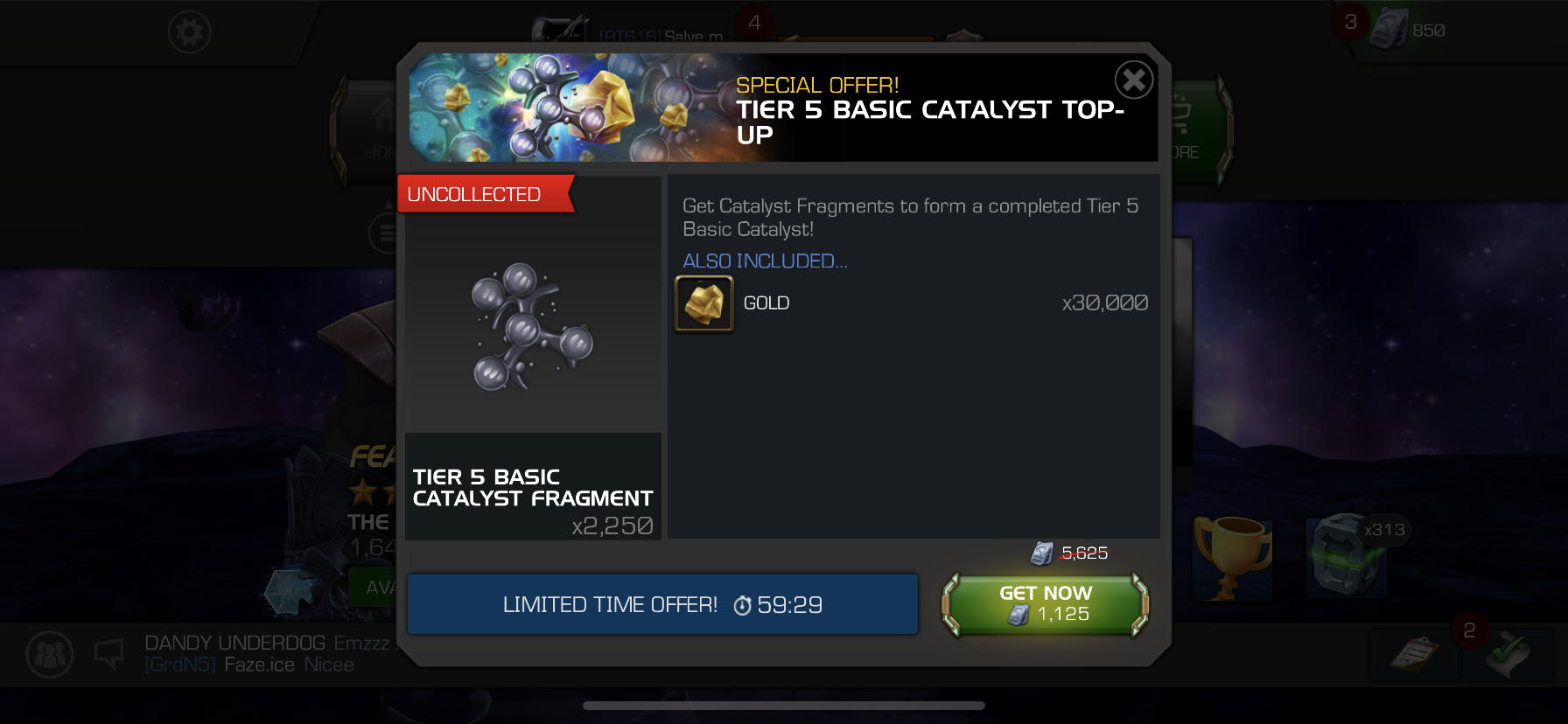Open the hamburger menu icon

(x=382, y=233)
